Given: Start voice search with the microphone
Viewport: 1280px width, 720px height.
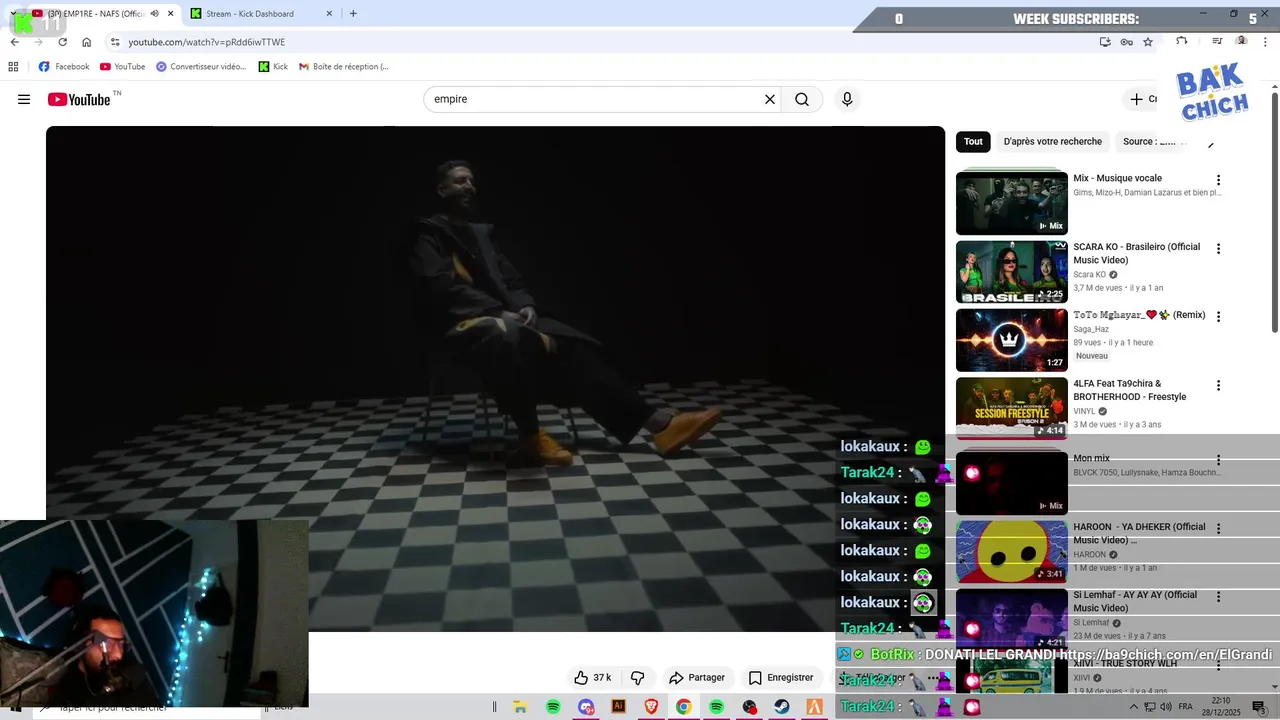Looking at the screenshot, I should click(x=847, y=99).
